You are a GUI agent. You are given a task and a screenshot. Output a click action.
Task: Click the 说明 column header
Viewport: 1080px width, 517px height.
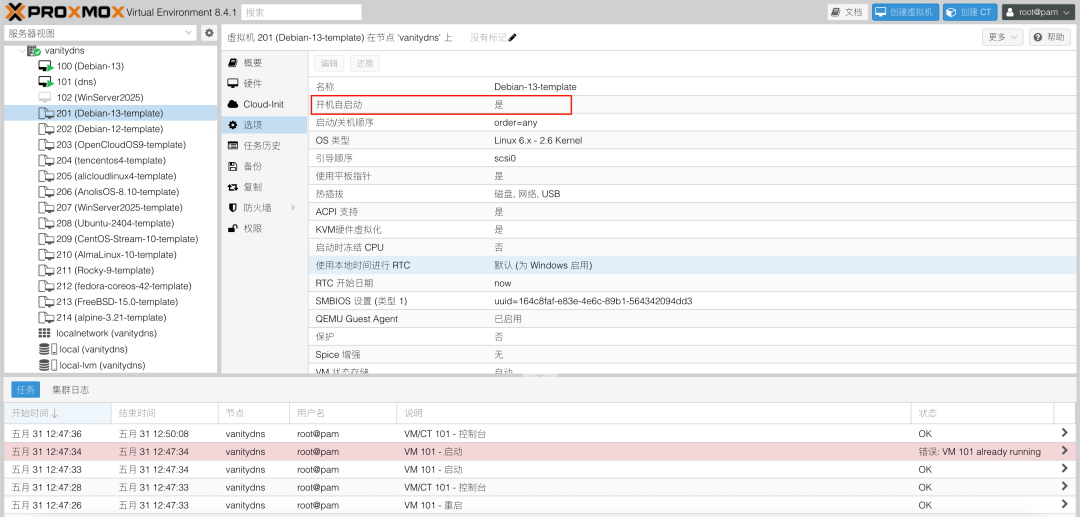coord(654,413)
